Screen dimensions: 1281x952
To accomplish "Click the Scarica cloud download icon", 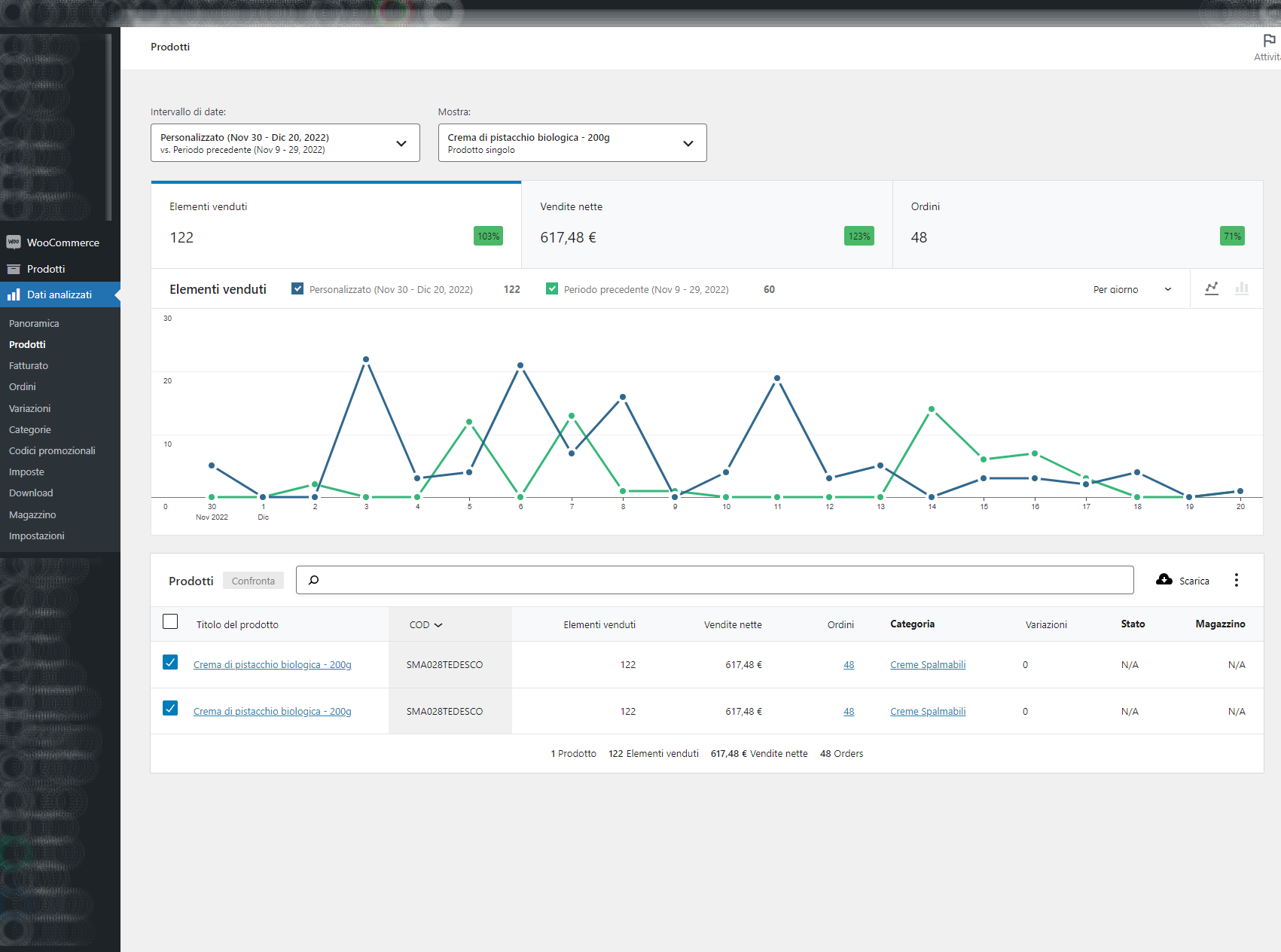I will pos(1164,580).
